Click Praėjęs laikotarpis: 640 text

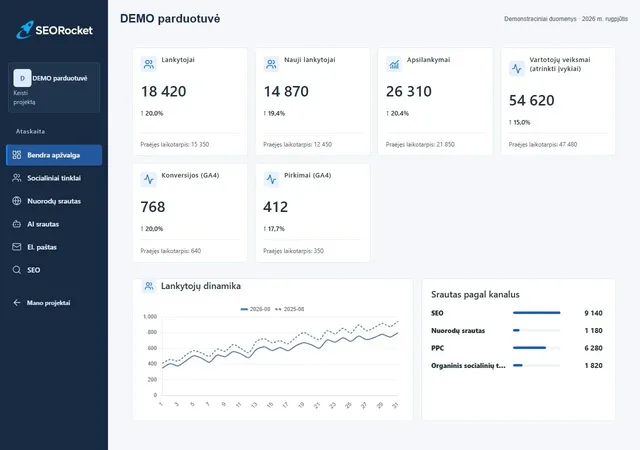pos(171,251)
